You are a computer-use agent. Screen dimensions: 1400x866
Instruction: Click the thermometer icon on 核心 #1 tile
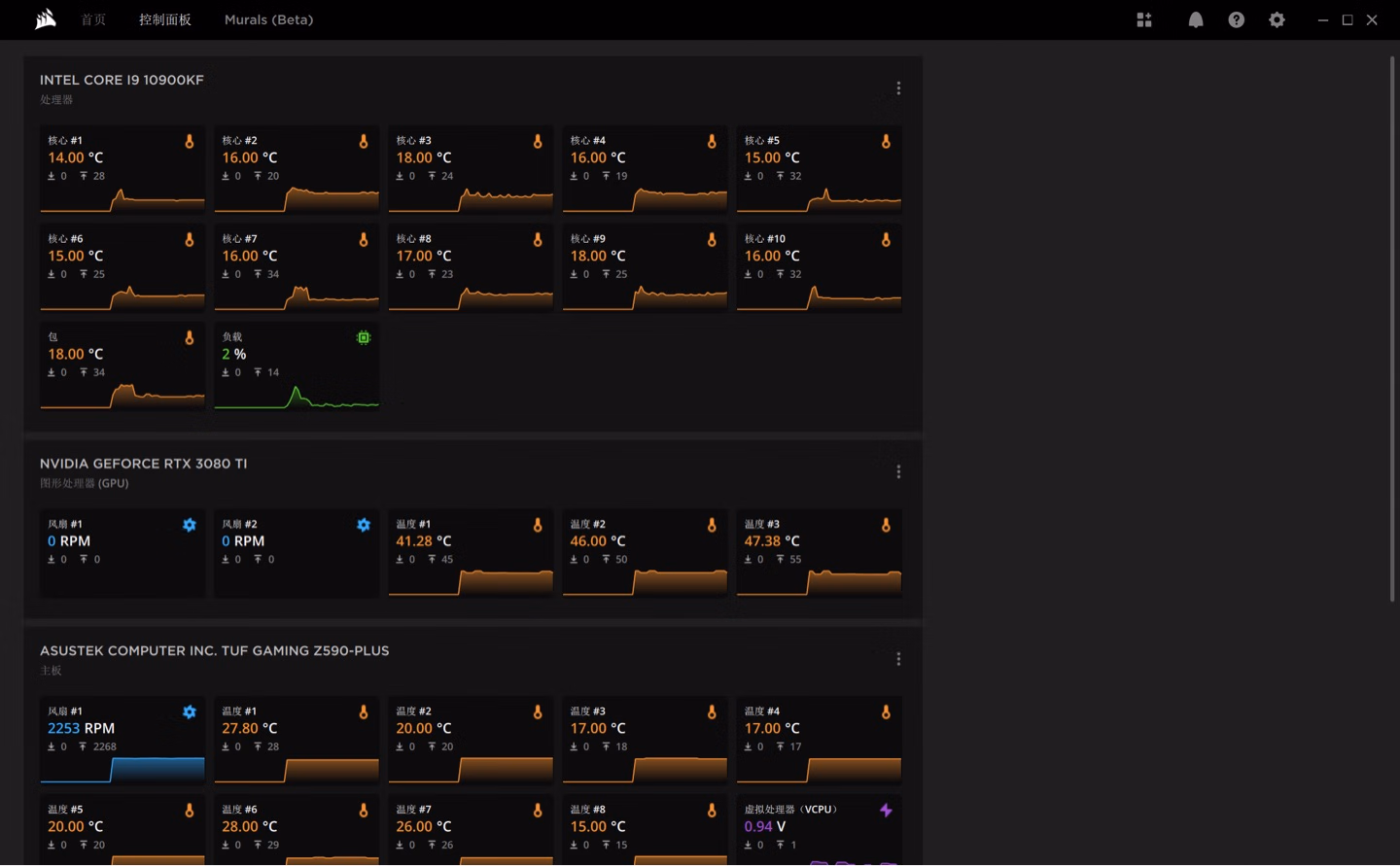point(190,142)
